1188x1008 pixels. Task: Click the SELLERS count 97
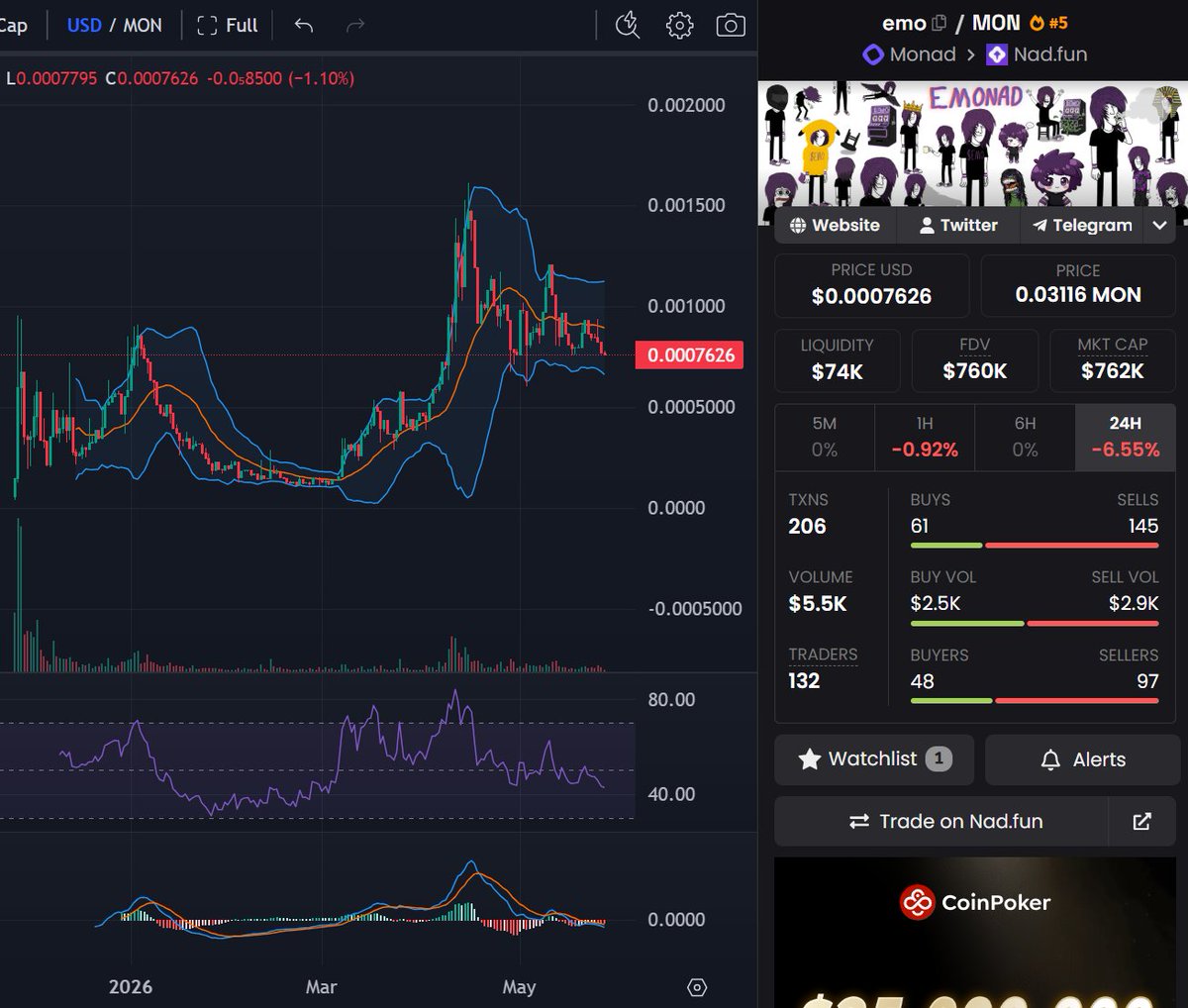point(1147,681)
